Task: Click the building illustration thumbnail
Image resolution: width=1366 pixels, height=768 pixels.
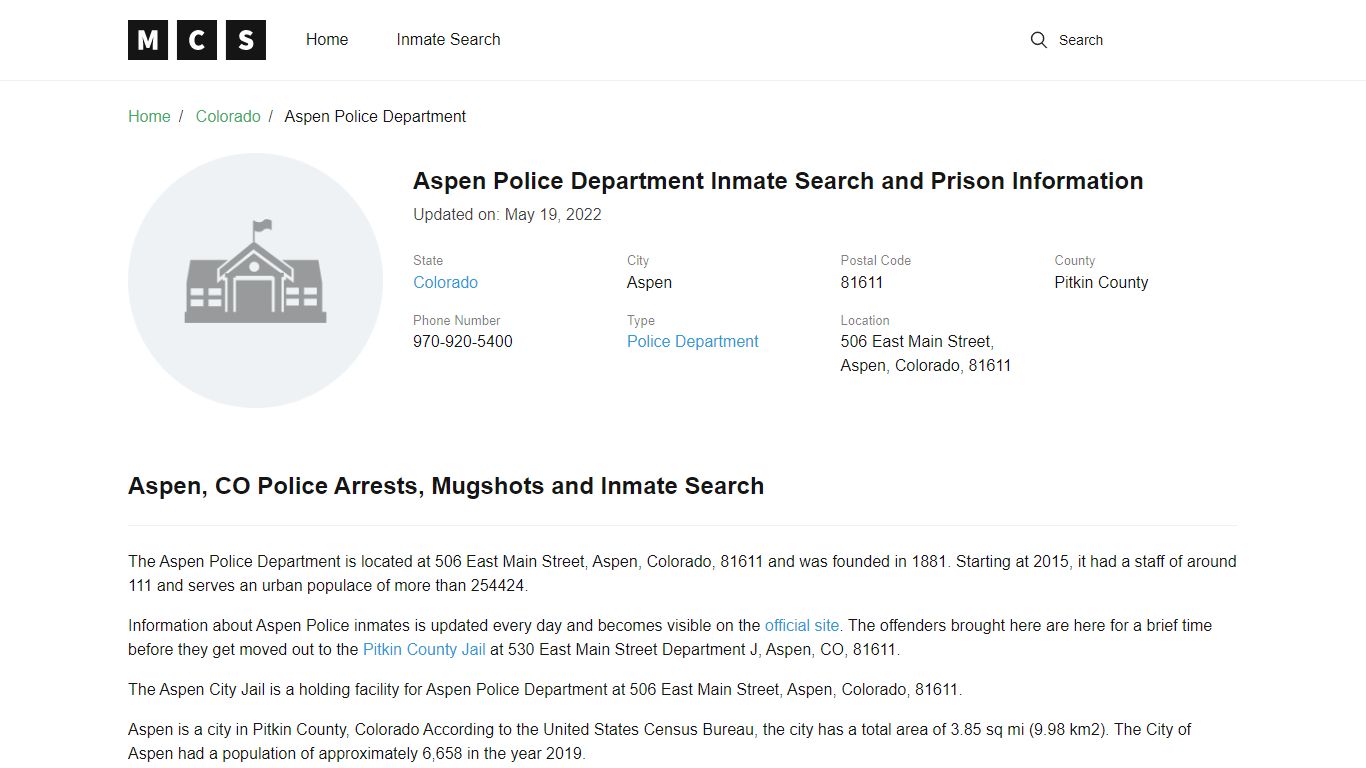Action: tap(255, 280)
